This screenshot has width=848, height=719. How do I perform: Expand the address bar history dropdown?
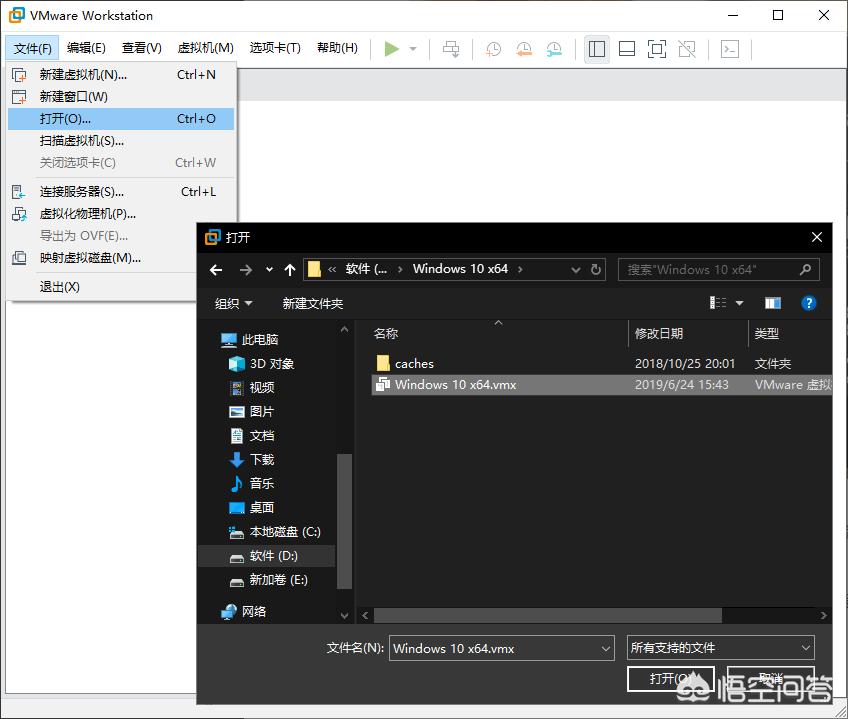pyautogui.click(x=575, y=269)
